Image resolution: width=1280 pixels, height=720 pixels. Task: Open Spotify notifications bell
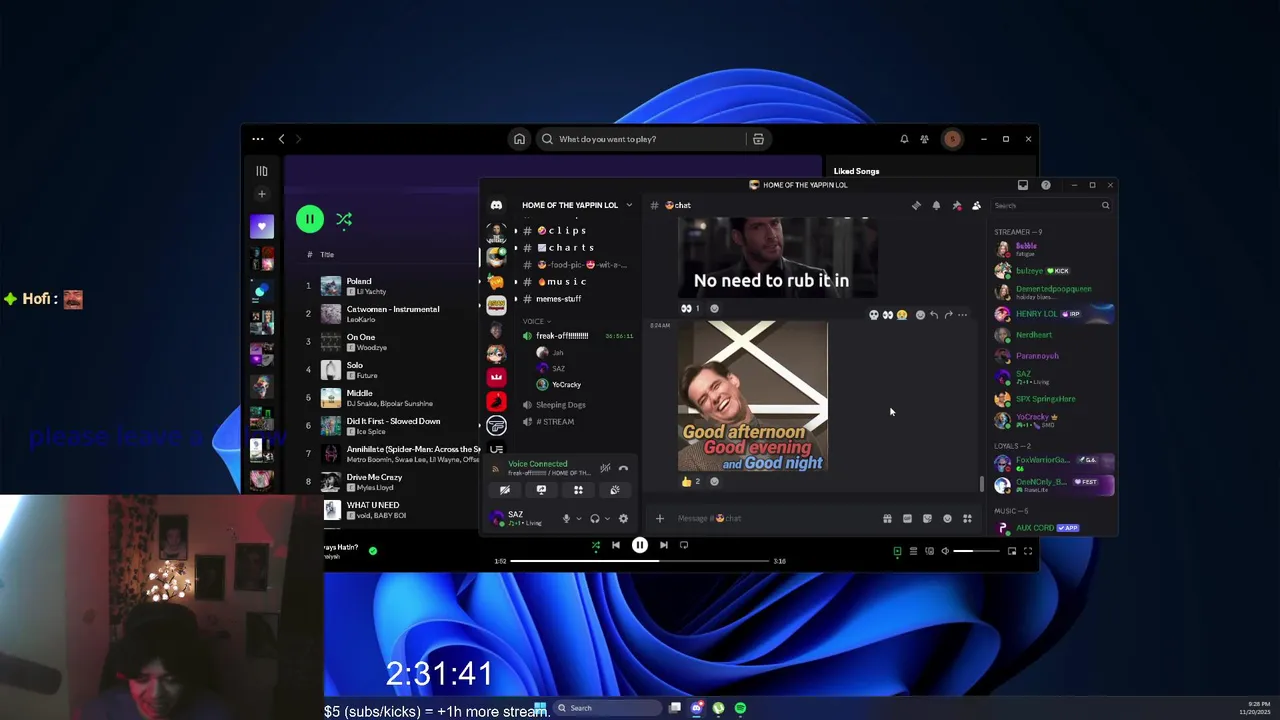pyautogui.click(x=904, y=139)
